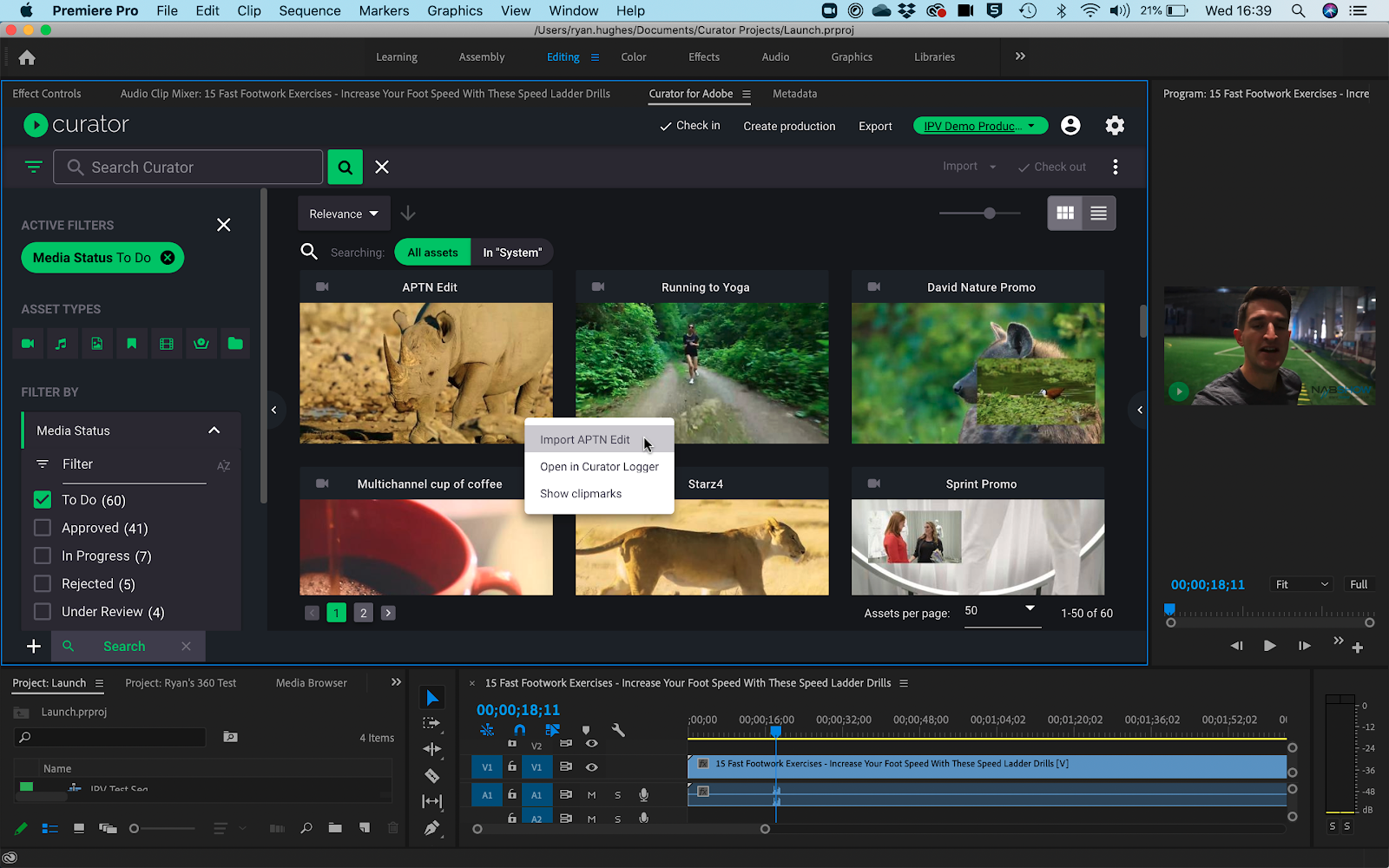Viewport: 1389px width, 868px height.
Task: Open the IPV Demo Production dropdown
Action: [980, 126]
